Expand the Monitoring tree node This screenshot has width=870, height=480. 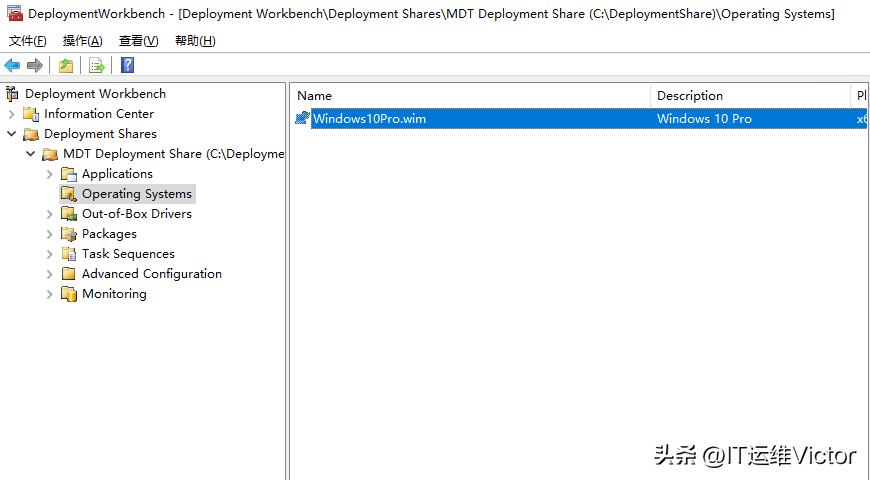click(x=49, y=294)
